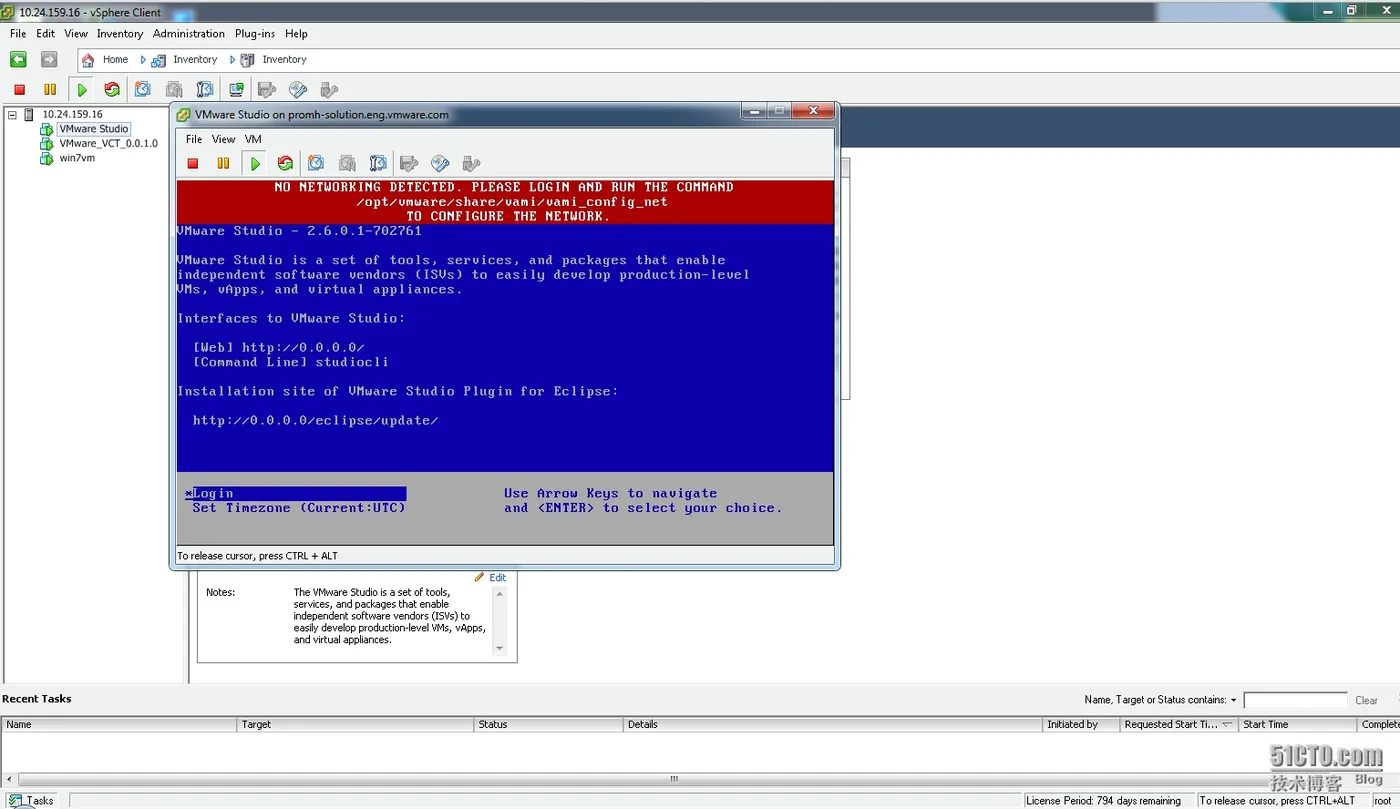Click Edit link for Notes
The width and height of the screenshot is (1400, 809).
(x=498, y=577)
